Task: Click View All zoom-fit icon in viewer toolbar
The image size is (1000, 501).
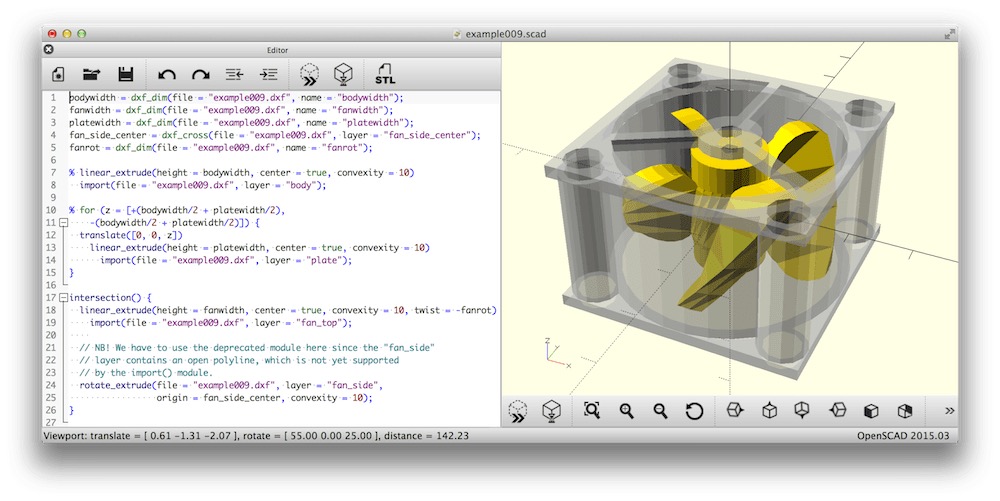Action: coord(592,411)
